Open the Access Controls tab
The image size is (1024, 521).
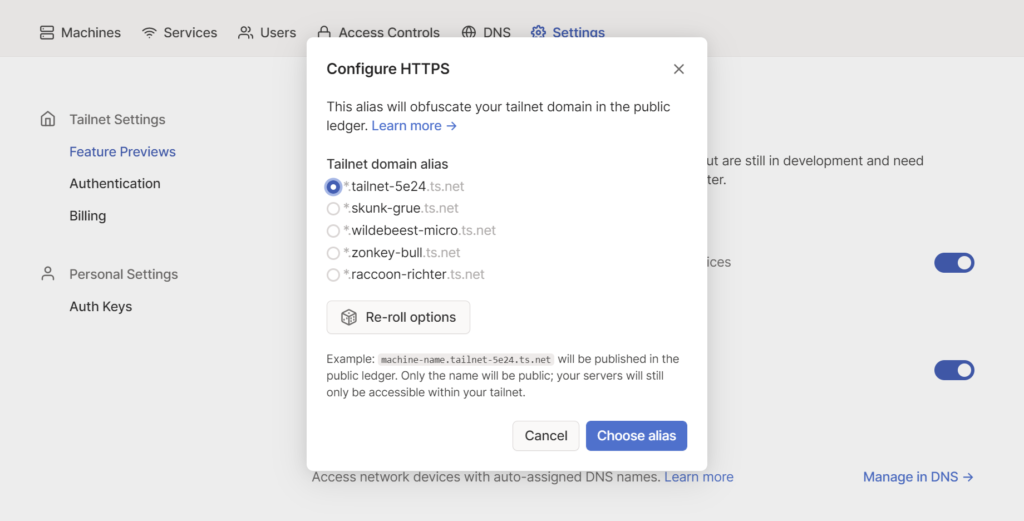pos(378,33)
